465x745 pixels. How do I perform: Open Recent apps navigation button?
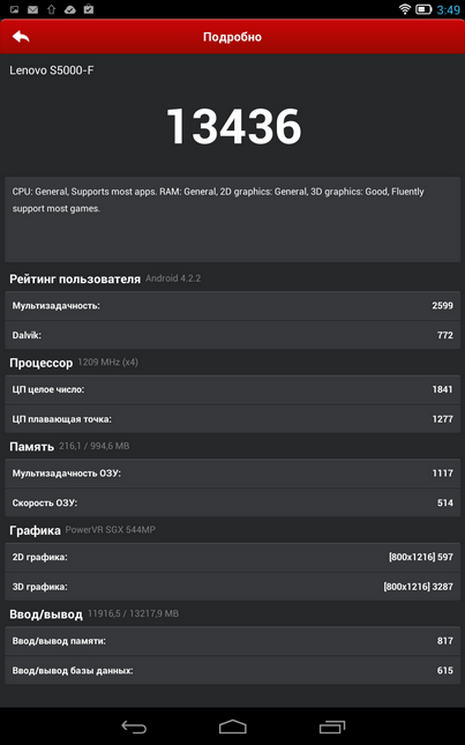(332, 726)
